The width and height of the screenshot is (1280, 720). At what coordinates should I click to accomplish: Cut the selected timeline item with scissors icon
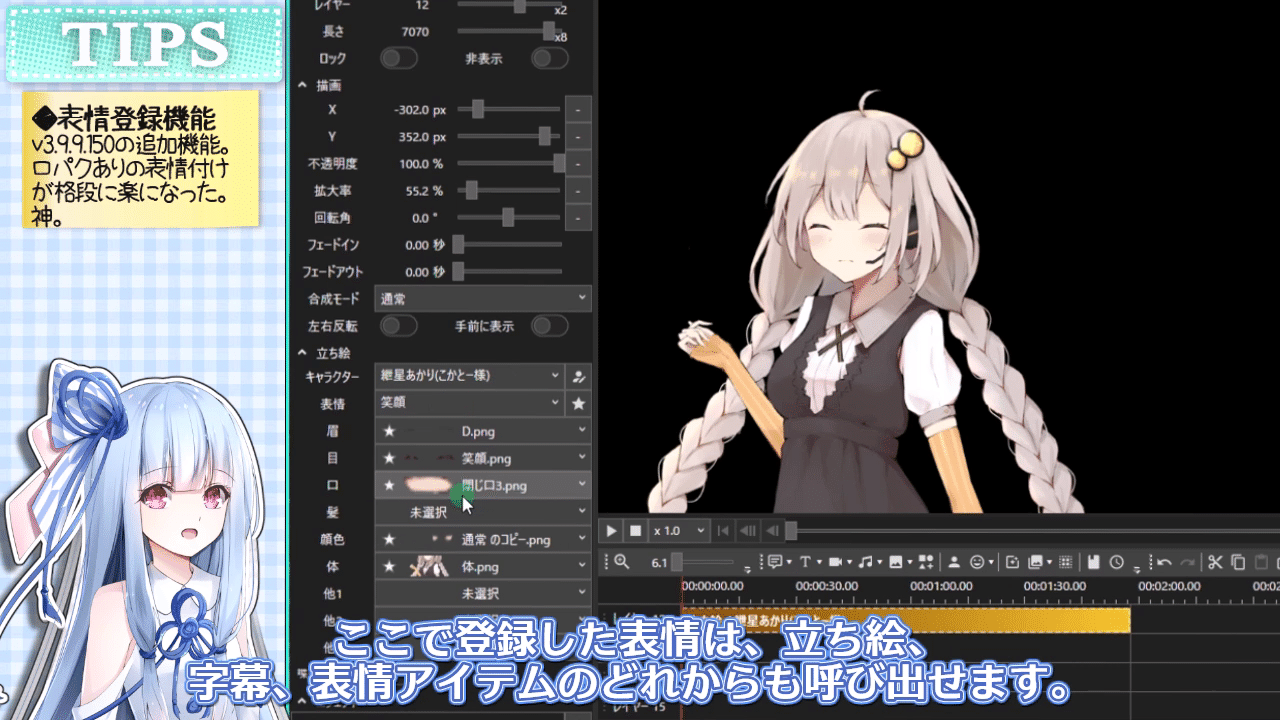click(1215, 562)
